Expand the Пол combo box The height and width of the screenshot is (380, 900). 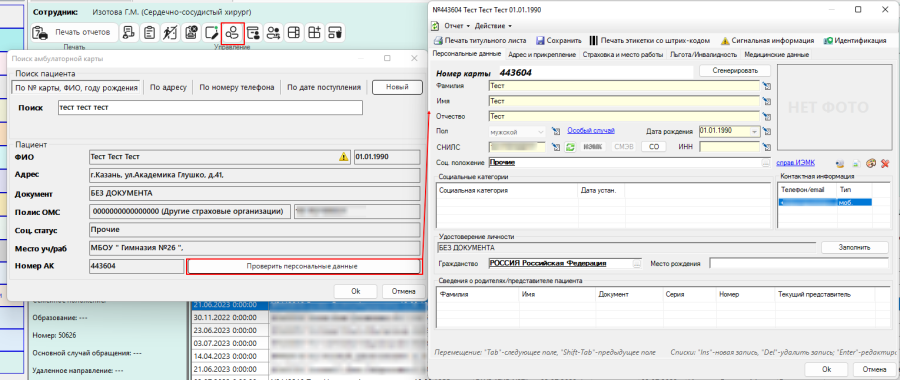click(x=541, y=131)
